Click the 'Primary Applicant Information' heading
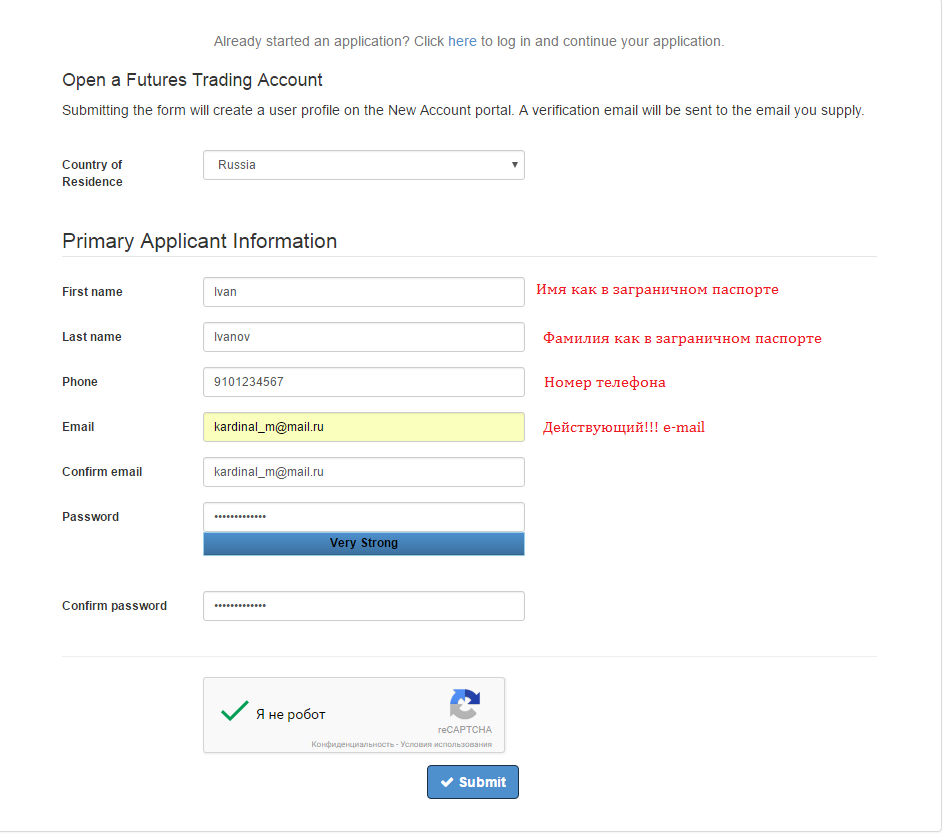943x835 pixels. pos(200,241)
